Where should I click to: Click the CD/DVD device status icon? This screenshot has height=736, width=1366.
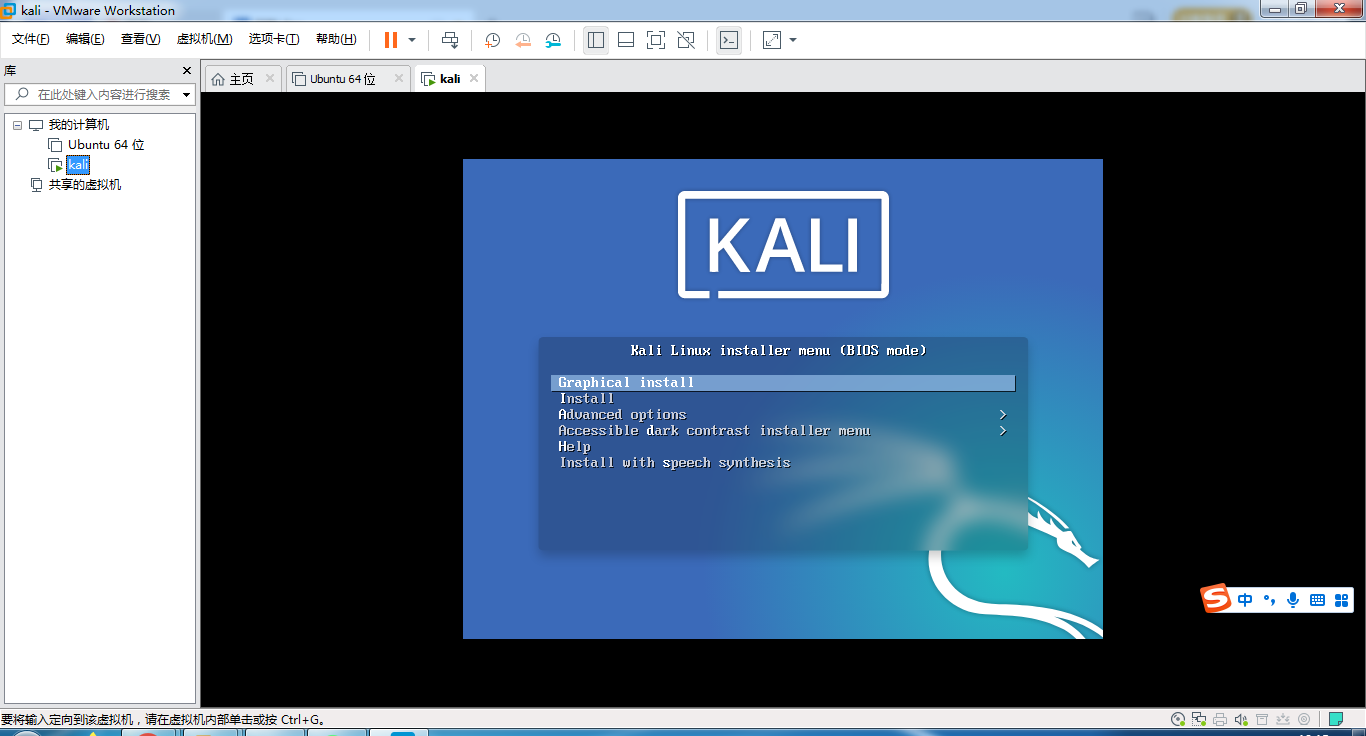(1179, 719)
